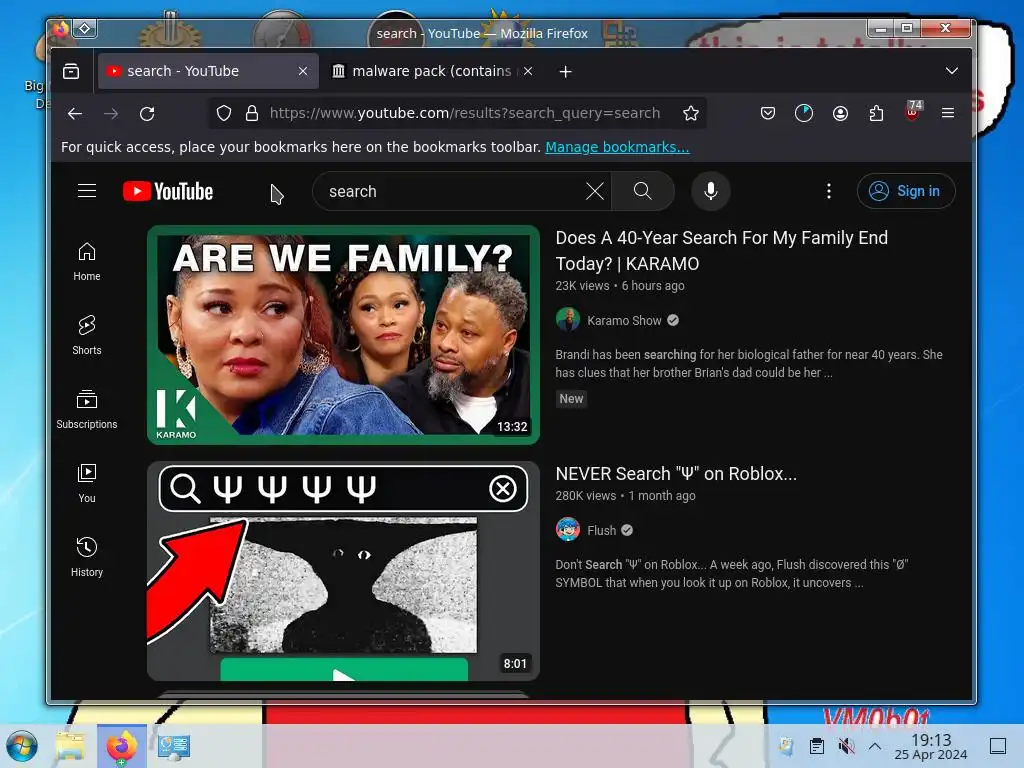Bookmark this page with the star

pos(691,114)
